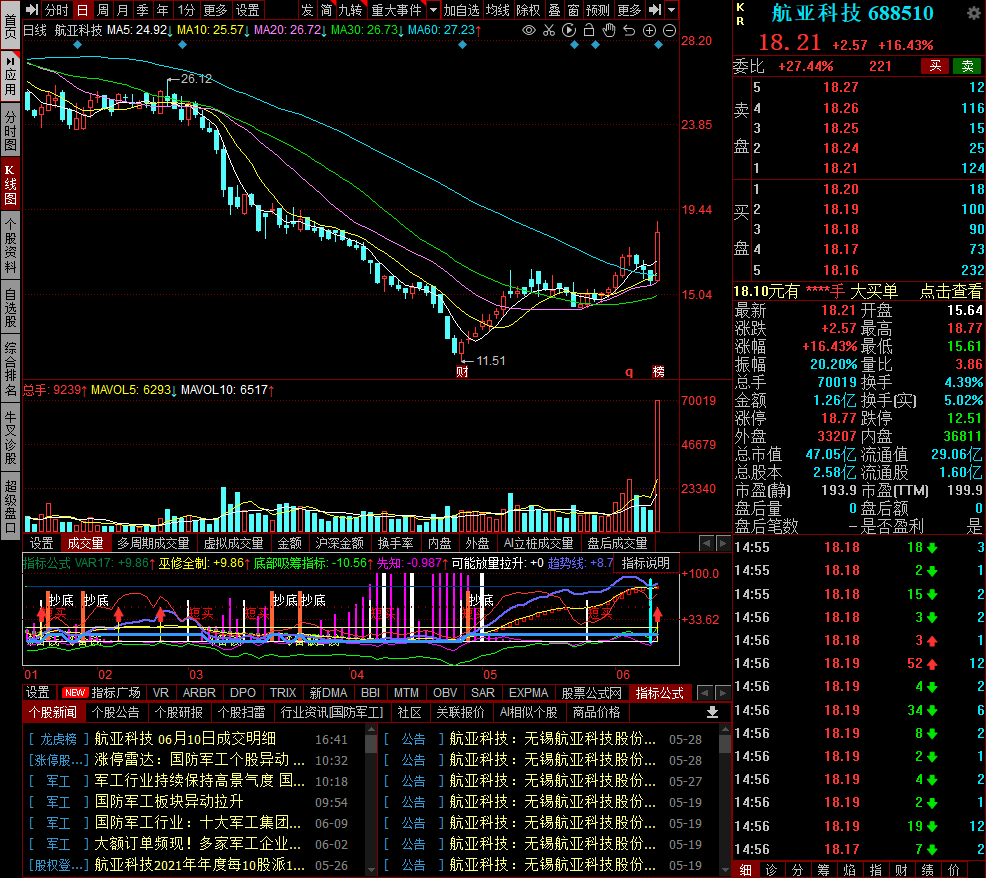986x878 pixels.
Task: Toggle the eye visibility icon above the chart
Action: tap(529, 30)
